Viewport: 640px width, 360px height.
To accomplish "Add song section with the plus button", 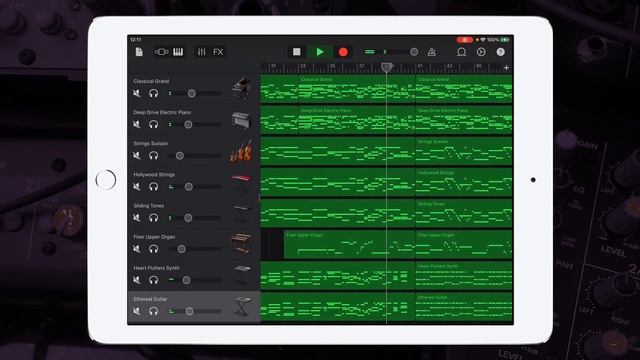I will [x=506, y=68].
